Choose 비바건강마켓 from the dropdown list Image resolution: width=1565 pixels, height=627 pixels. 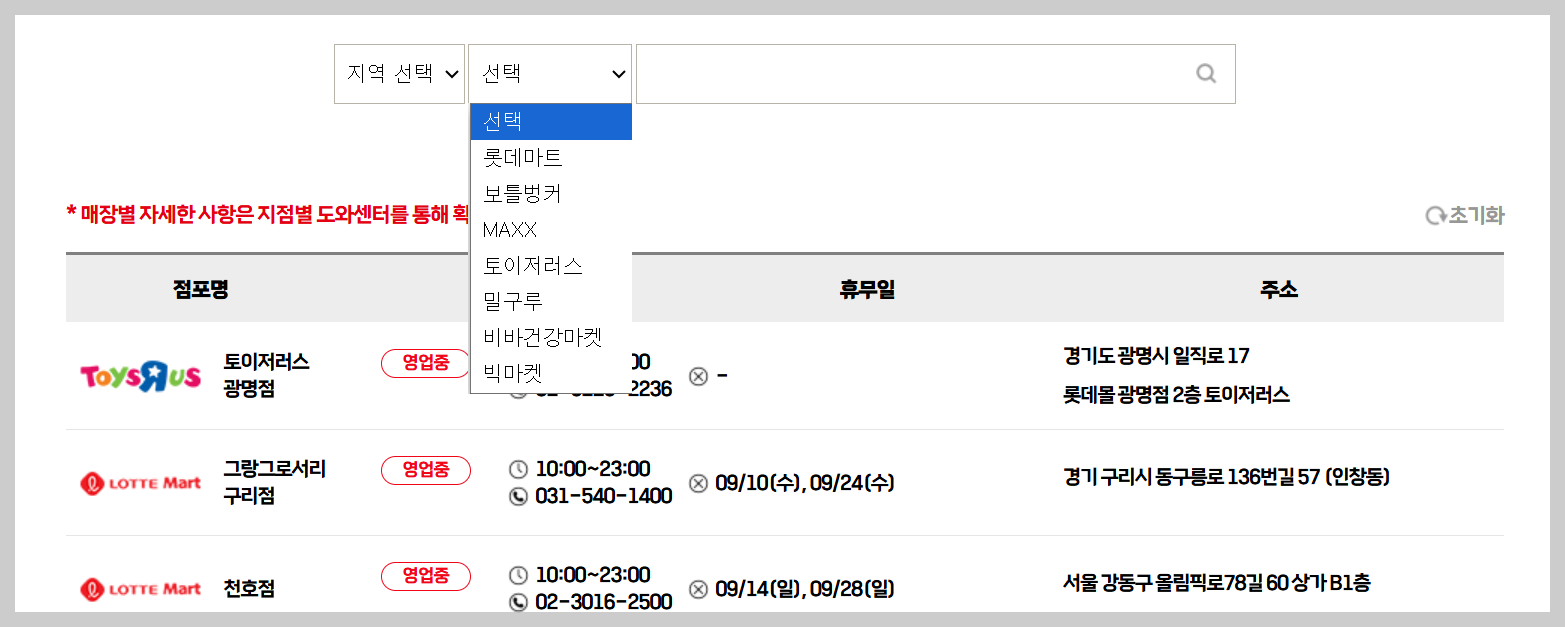click(551, 337)
